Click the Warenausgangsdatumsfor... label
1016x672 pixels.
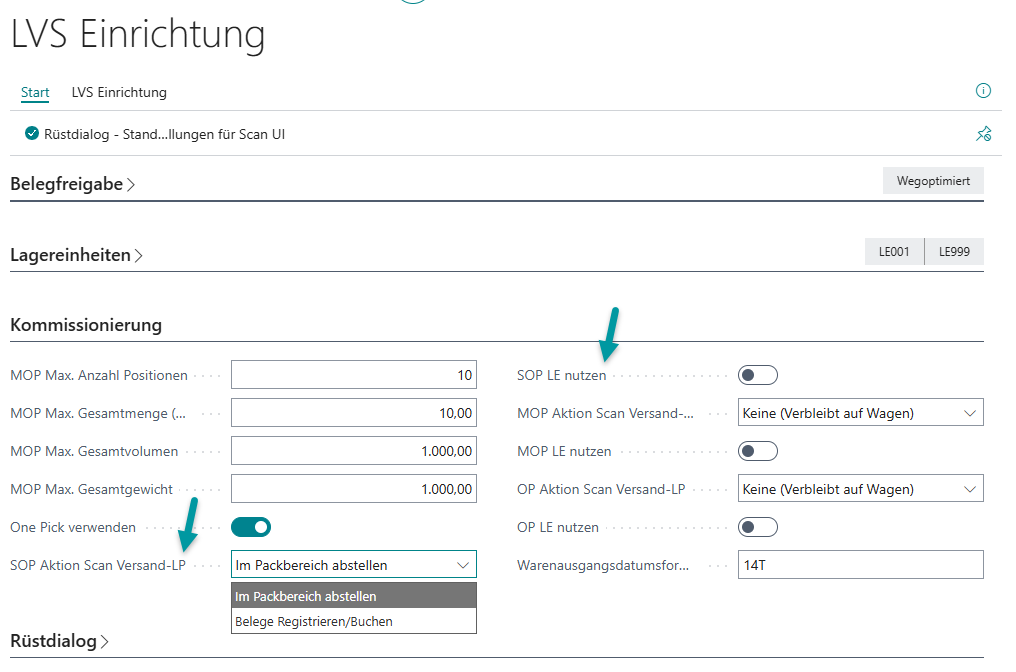tap(603, 565)
